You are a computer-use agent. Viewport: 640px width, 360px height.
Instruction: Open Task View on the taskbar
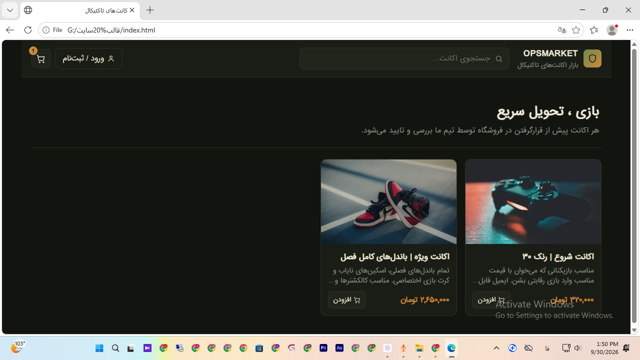[x=131, y=348]
